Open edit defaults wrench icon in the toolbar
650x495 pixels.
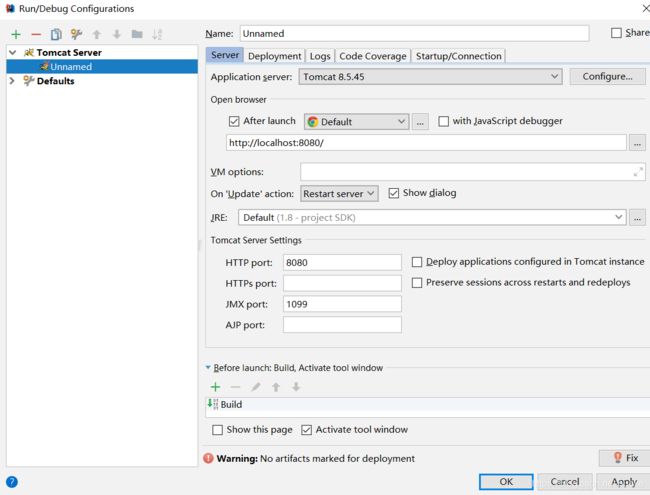(76, 34)
